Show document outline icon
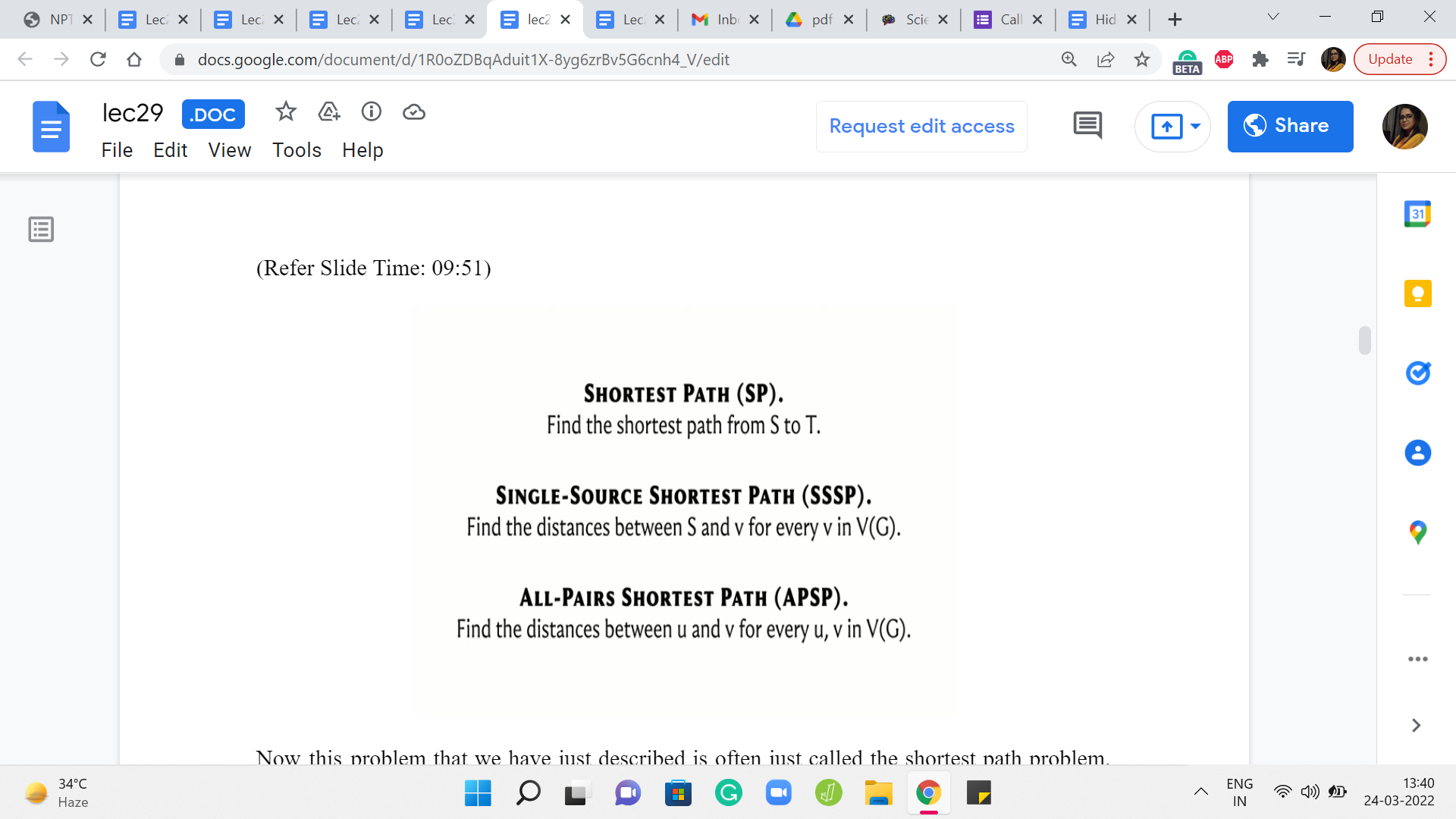 point(41,229)
